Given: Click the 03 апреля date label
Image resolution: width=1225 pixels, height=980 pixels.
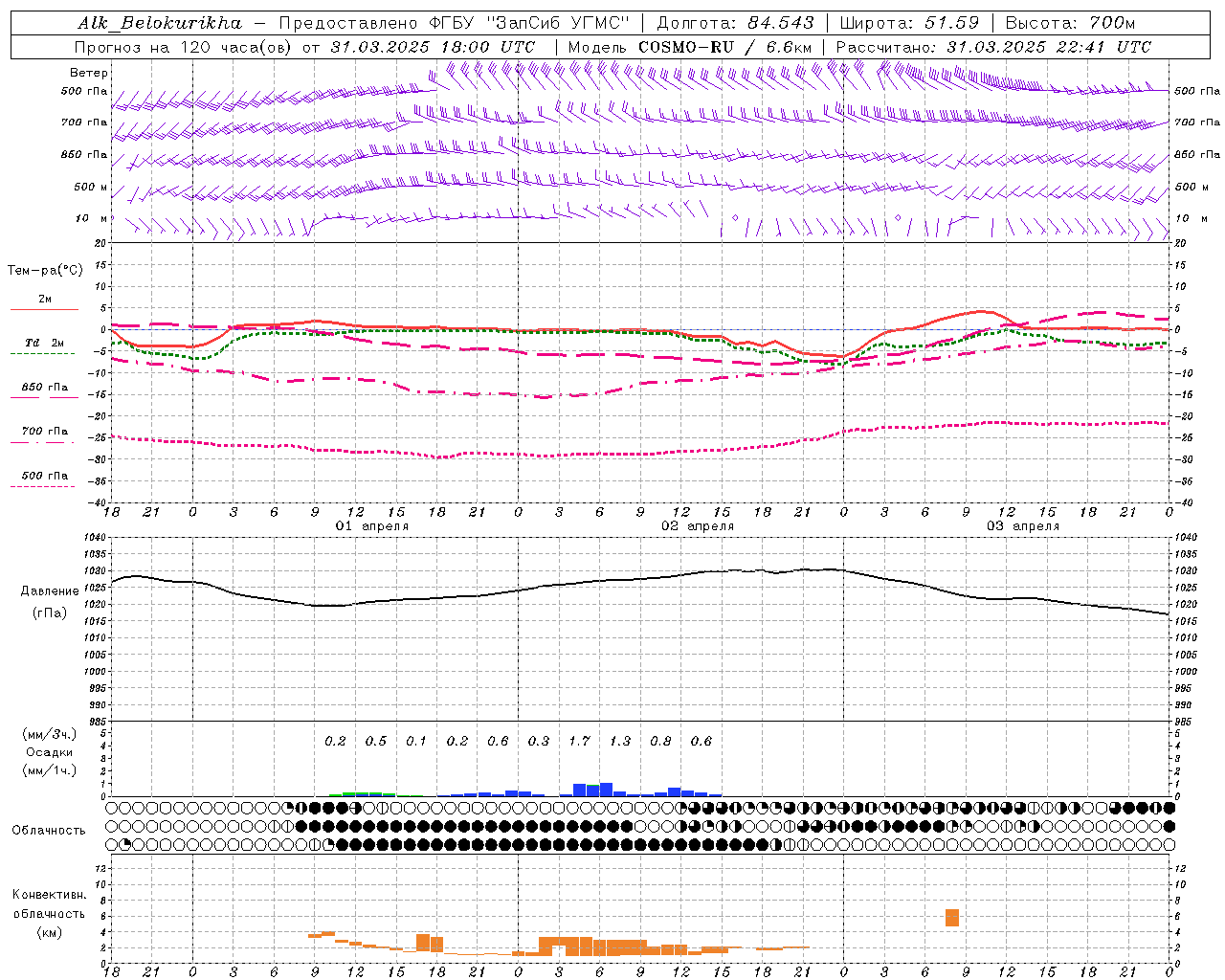Looking at the screenshot, I should point(1023,526).
